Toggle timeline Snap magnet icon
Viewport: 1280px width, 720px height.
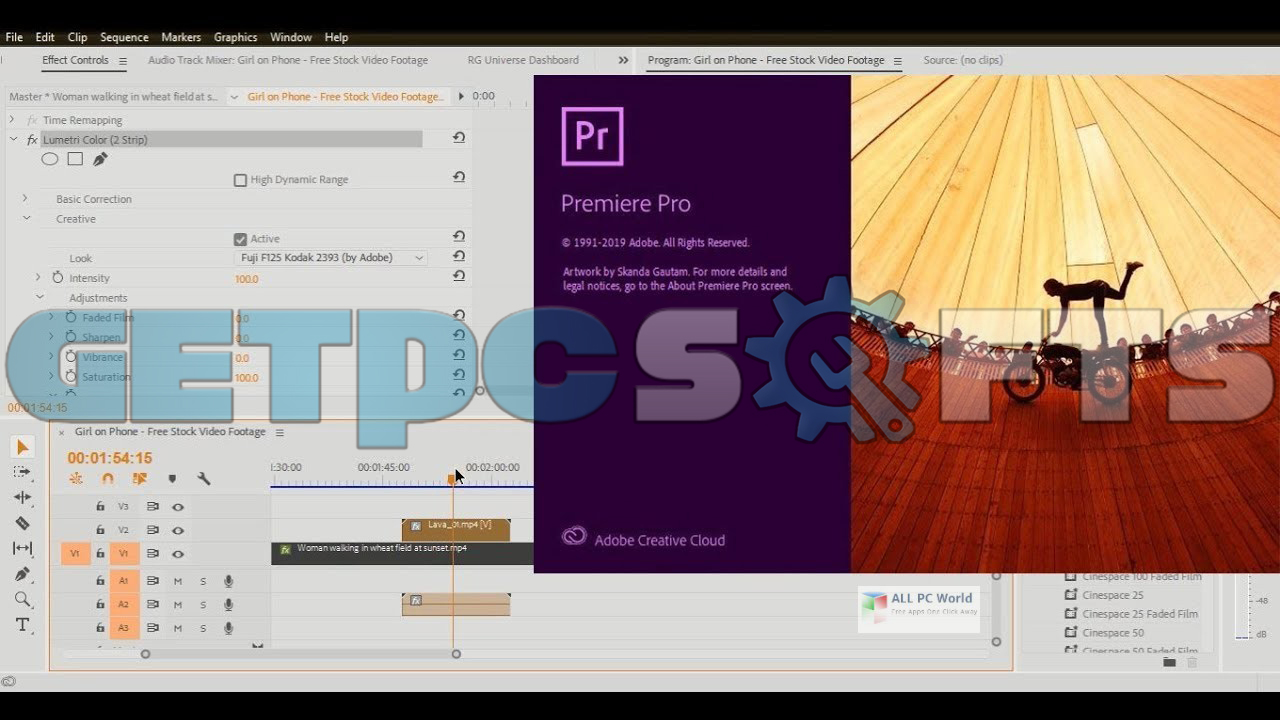coord(107,479)
